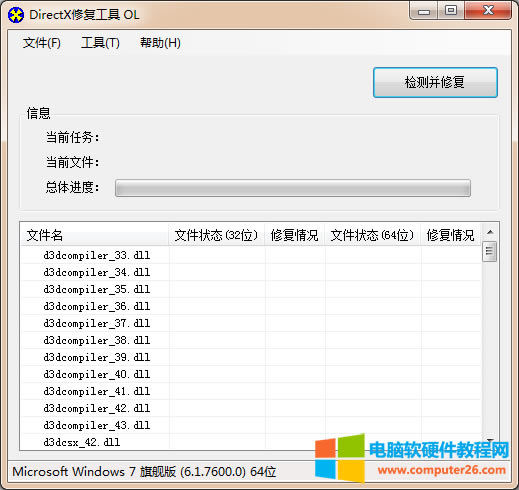
Task: Select d3dcompiler_38.dll row
Action: [x=251, y=340]
